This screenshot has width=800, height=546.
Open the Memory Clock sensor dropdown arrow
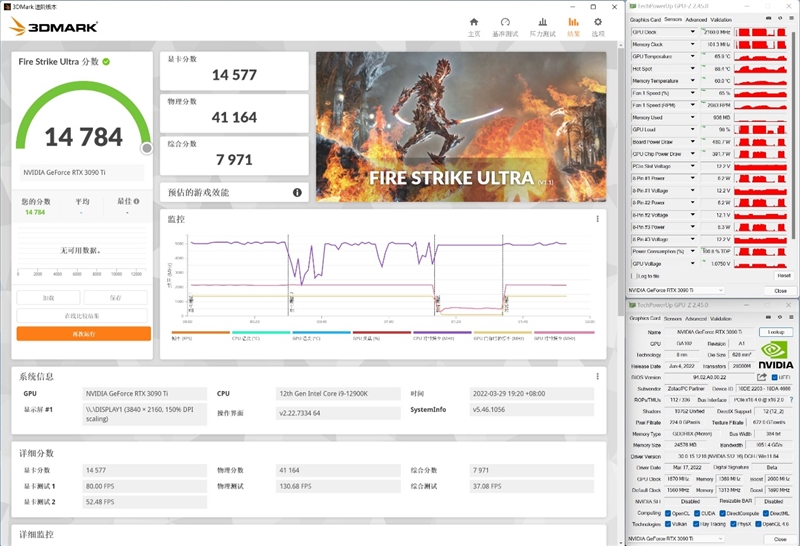click(x=692, y=44)
